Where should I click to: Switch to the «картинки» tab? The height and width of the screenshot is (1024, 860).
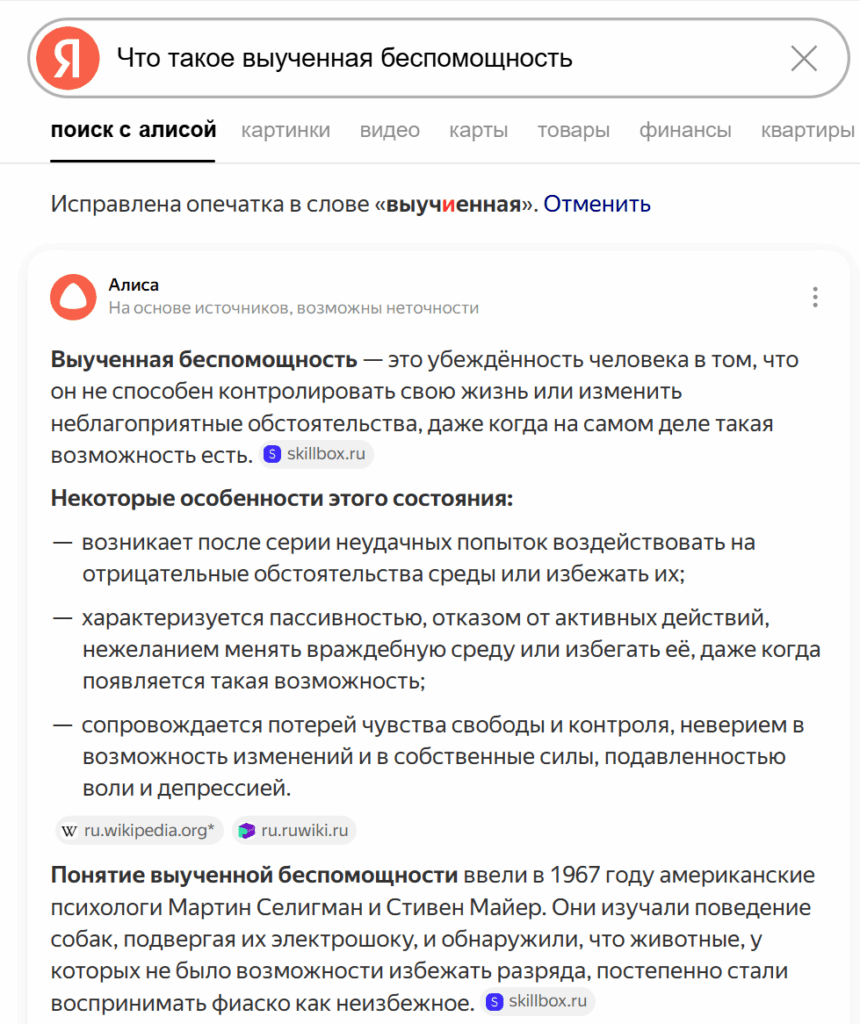click(285, 130)
